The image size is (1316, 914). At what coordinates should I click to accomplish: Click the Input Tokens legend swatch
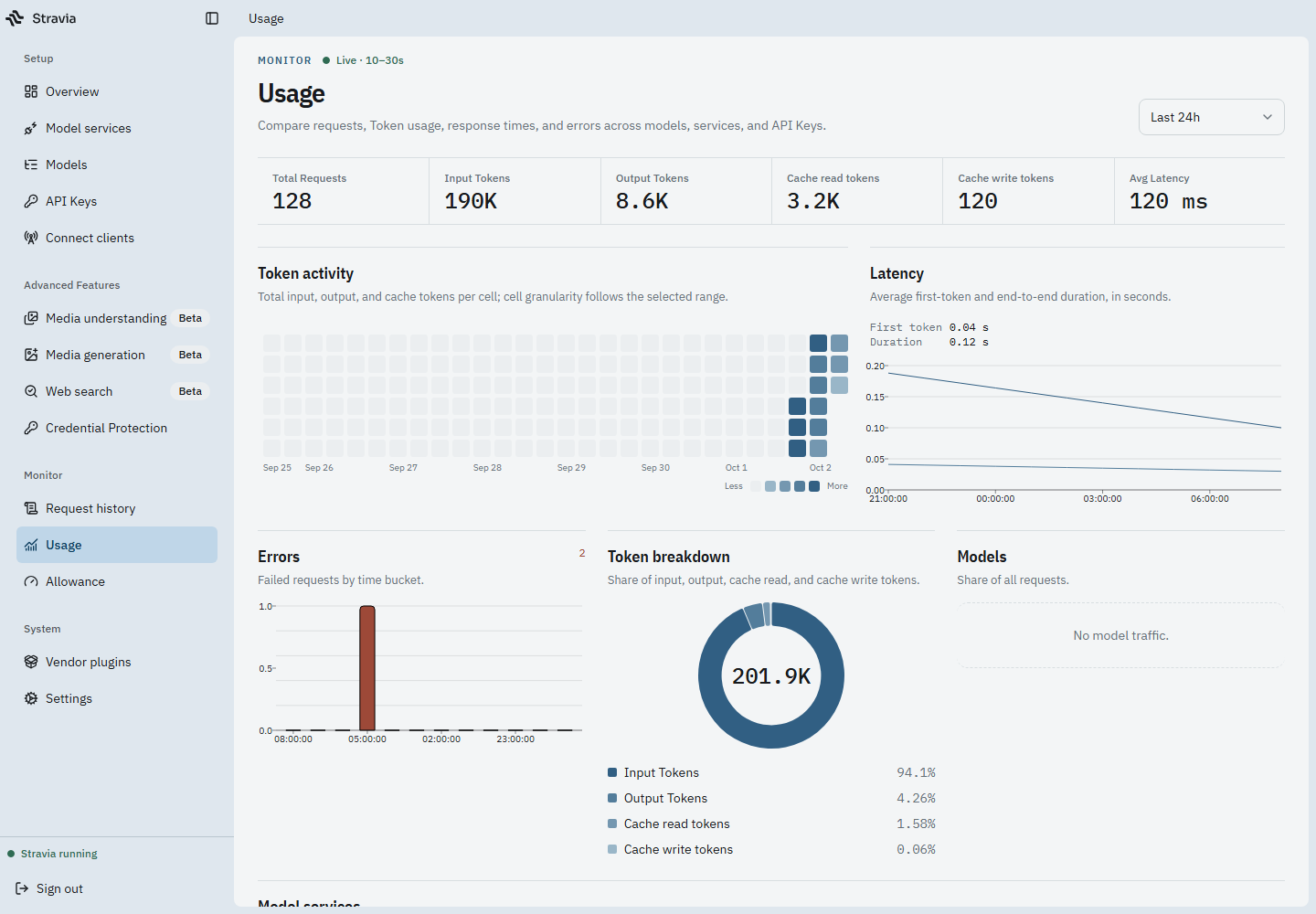click(x=612, y=772)
